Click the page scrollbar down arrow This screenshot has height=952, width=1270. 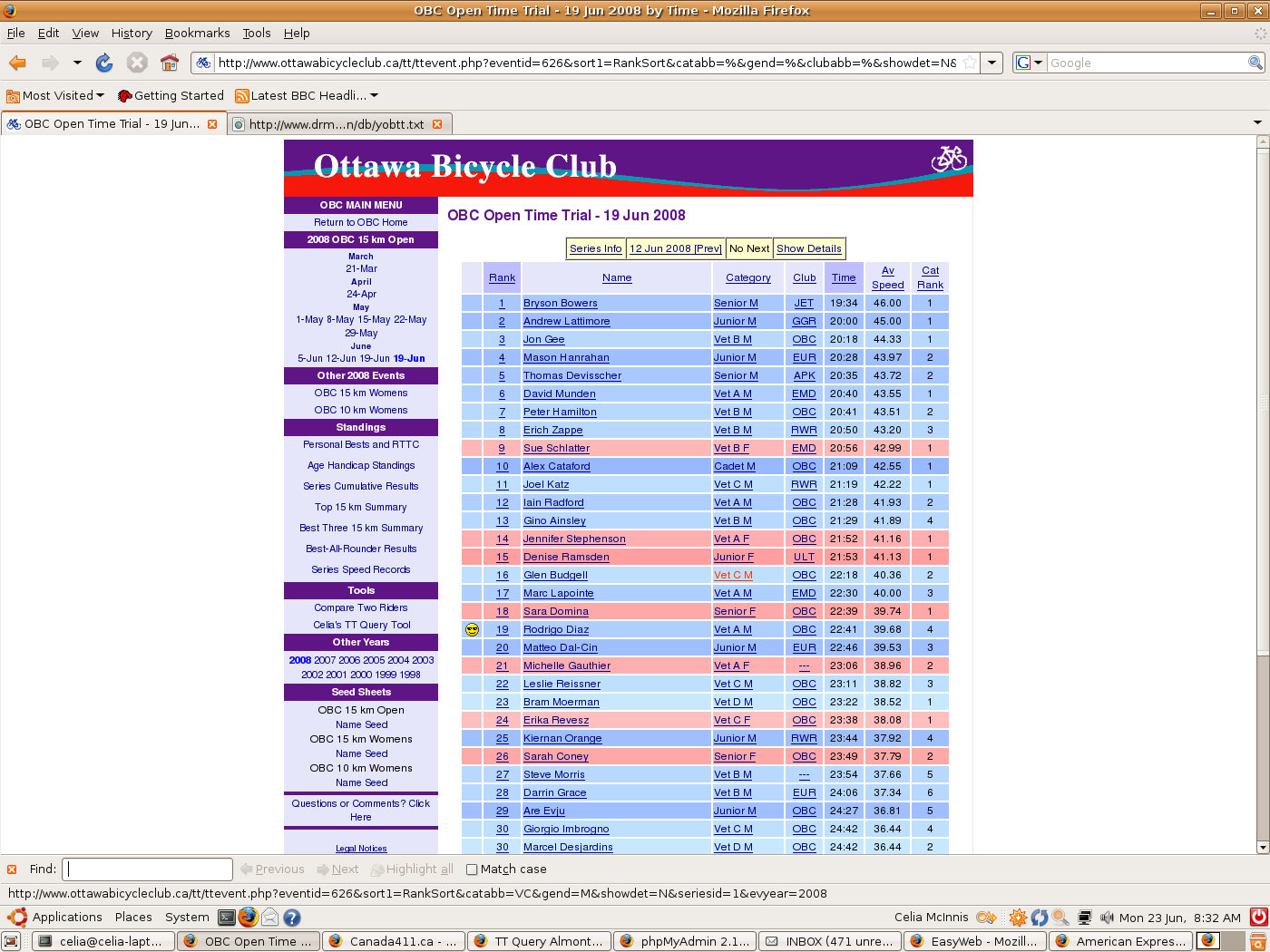click(x=1262, y=847)
